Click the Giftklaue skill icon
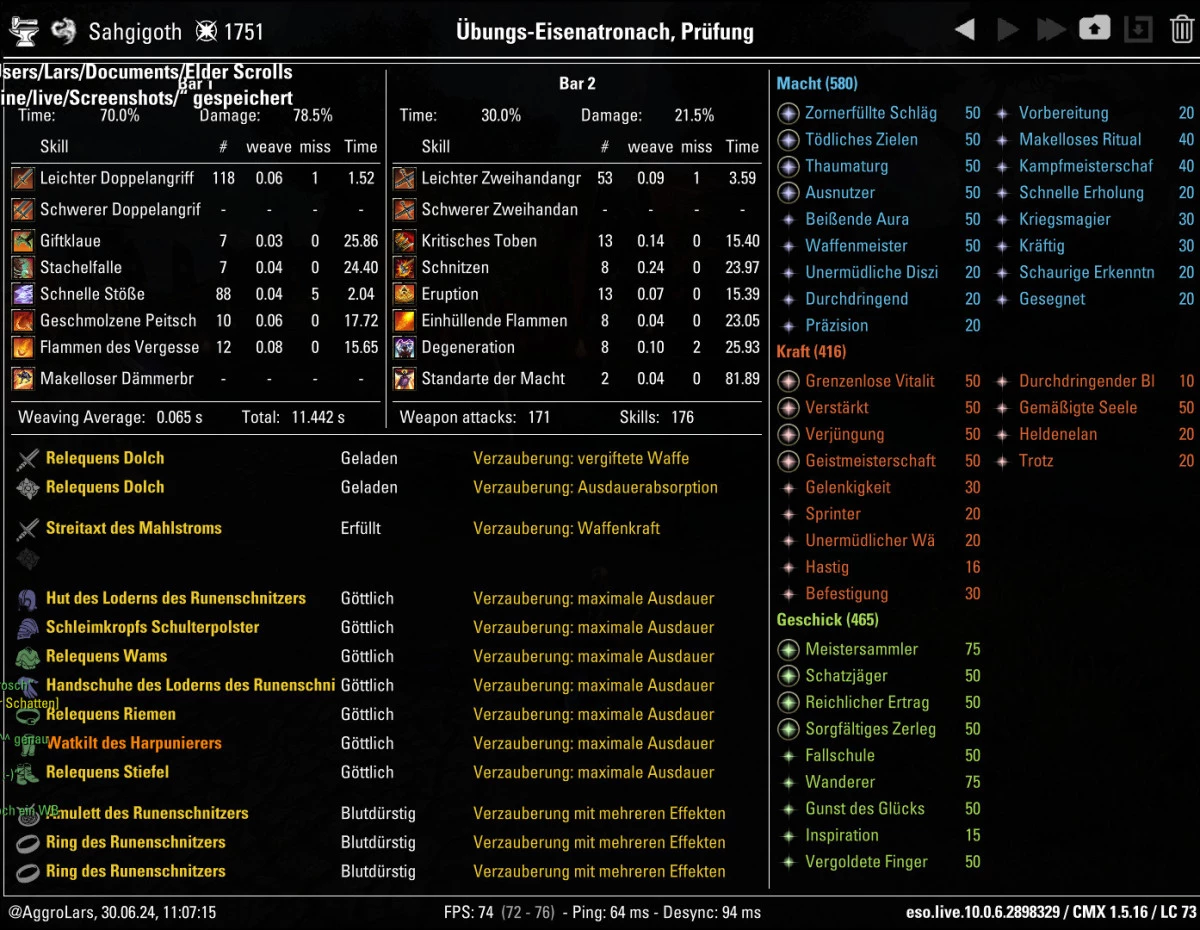Screen dimensions: 1200x930 point(23,241)
